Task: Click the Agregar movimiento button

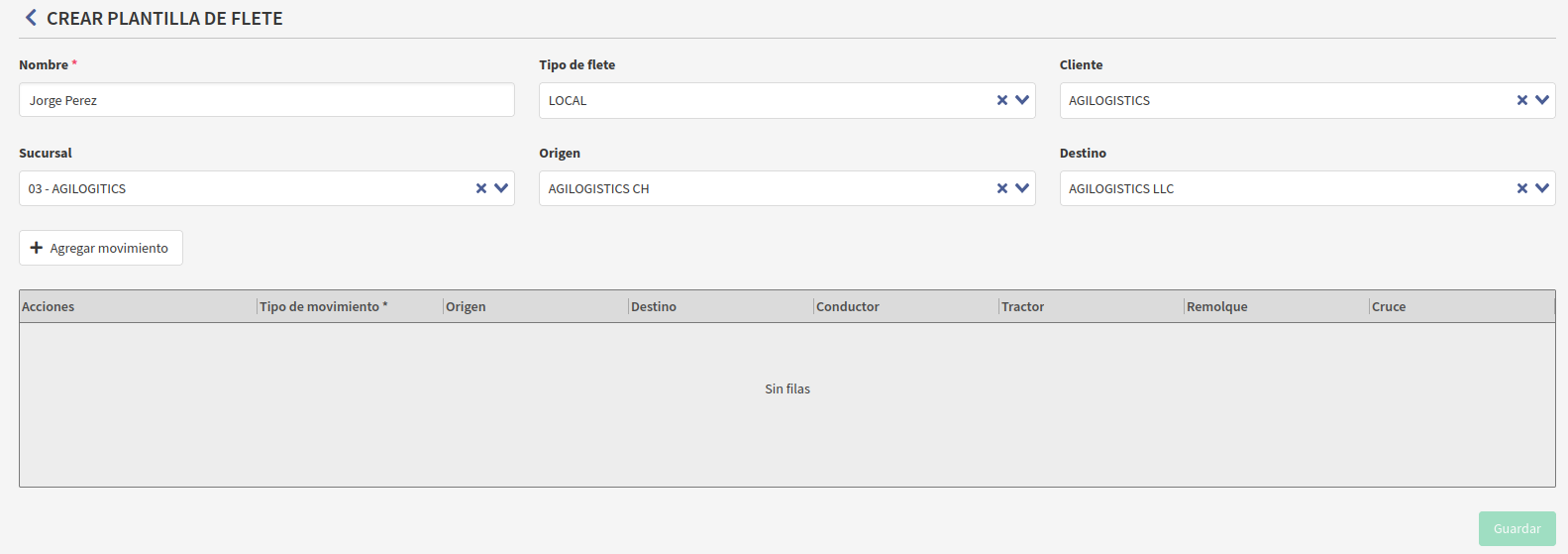Action: pyautogui.click(x=101, y=248)
